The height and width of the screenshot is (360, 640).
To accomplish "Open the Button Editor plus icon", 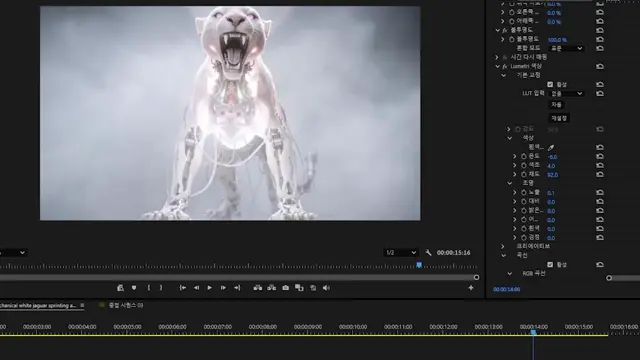I will [x=471, y=288].
